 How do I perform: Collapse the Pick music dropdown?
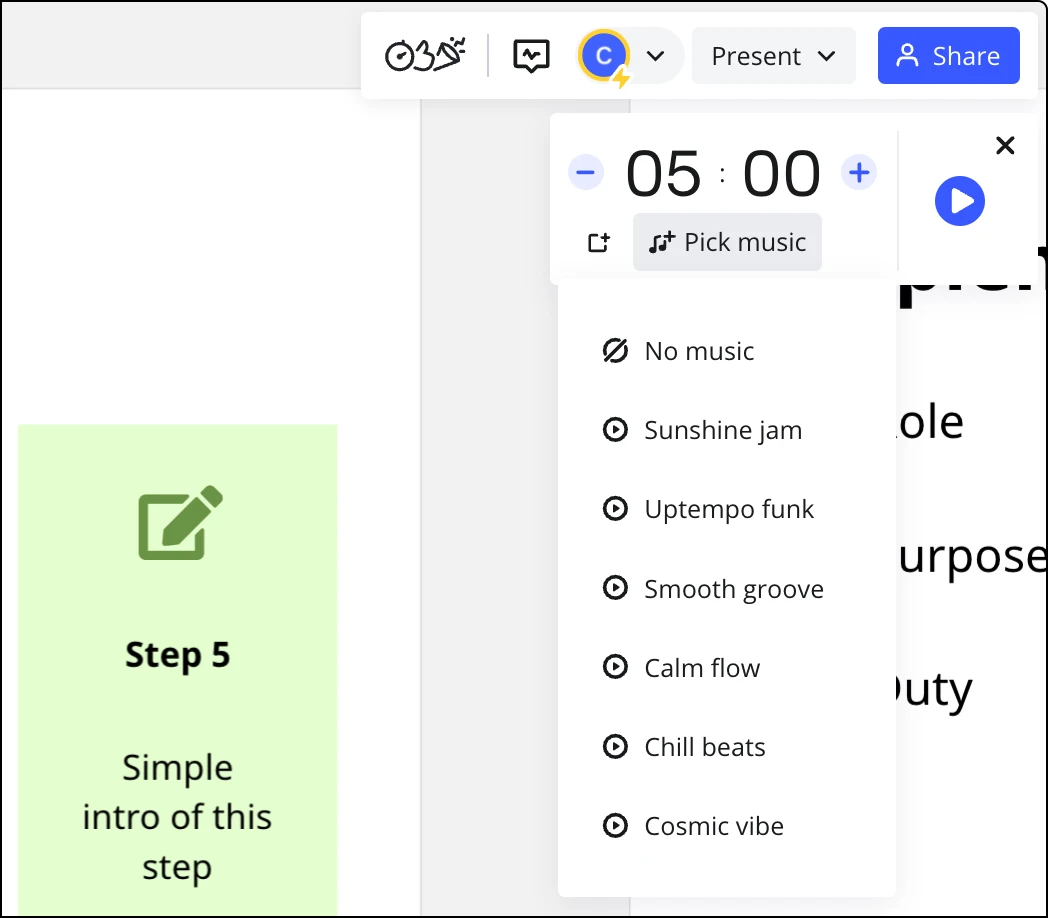click(727, 242)
